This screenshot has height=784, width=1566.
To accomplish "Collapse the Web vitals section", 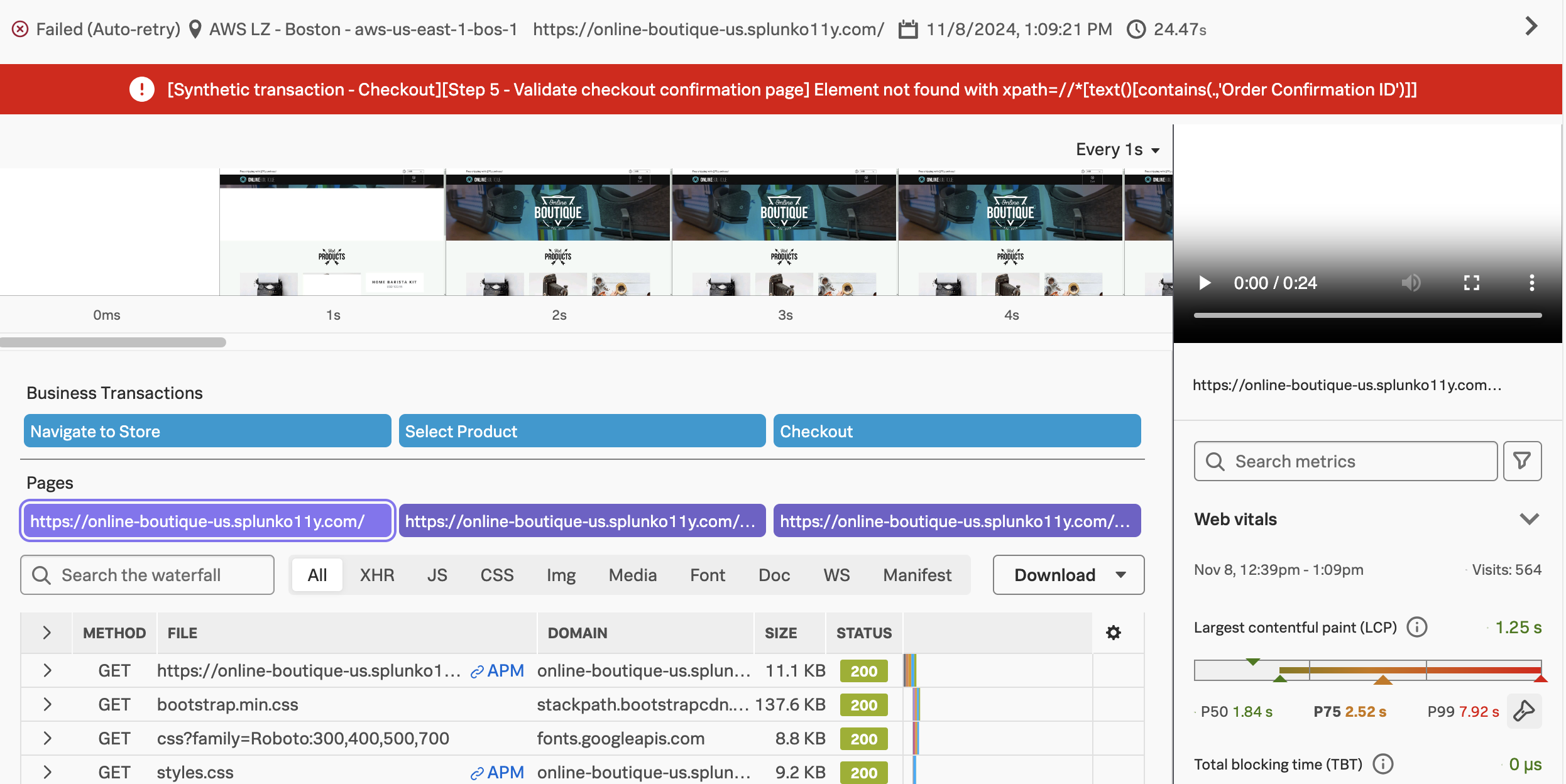I will 1528,519.
